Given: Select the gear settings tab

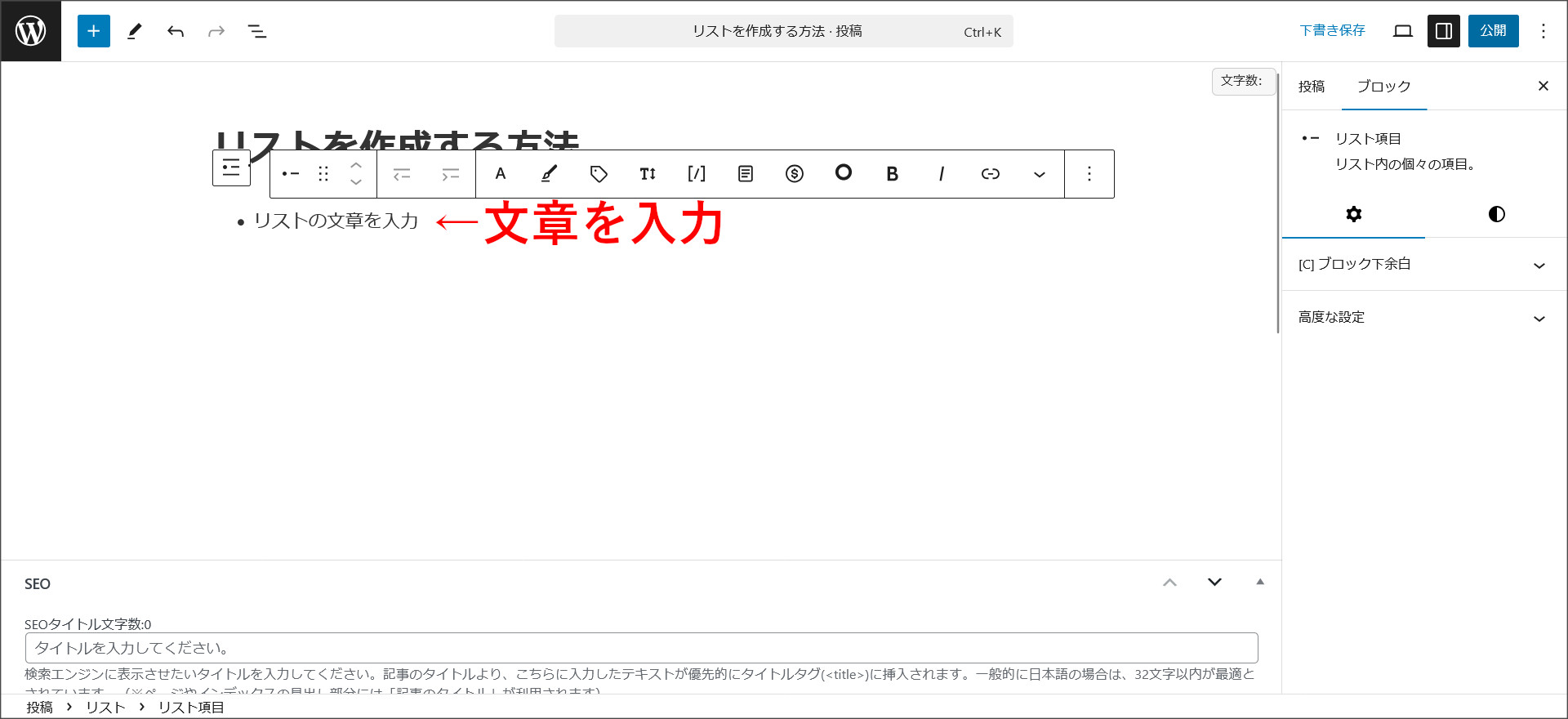Looking at the screenshot, I should [1354, 214].
